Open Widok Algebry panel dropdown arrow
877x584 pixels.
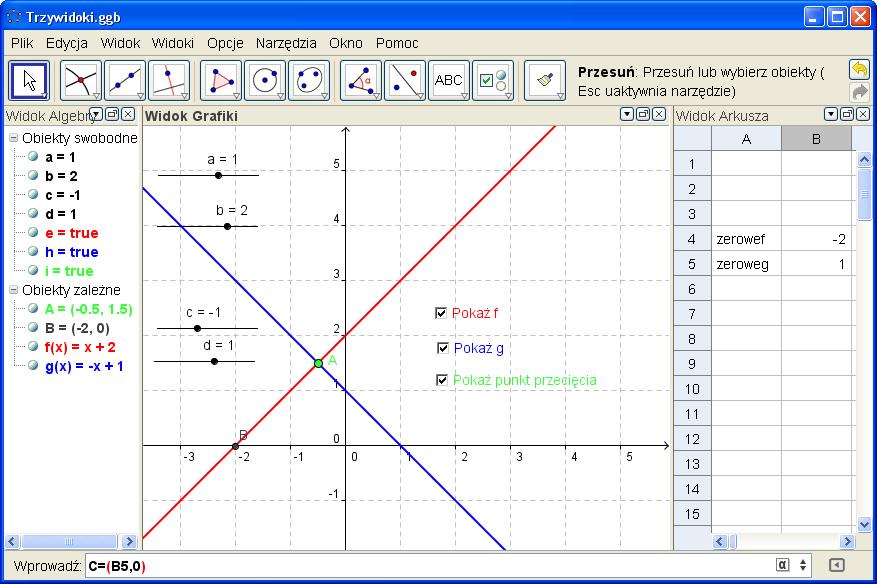click(x=96, y=114)
